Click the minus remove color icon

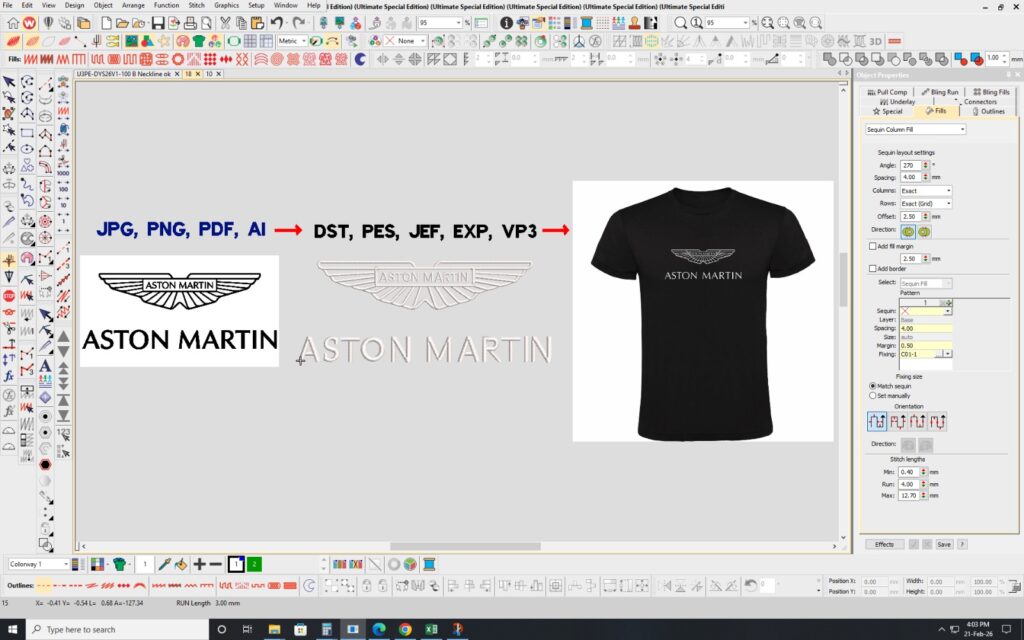pyautogui.click(x=216, y=564)
